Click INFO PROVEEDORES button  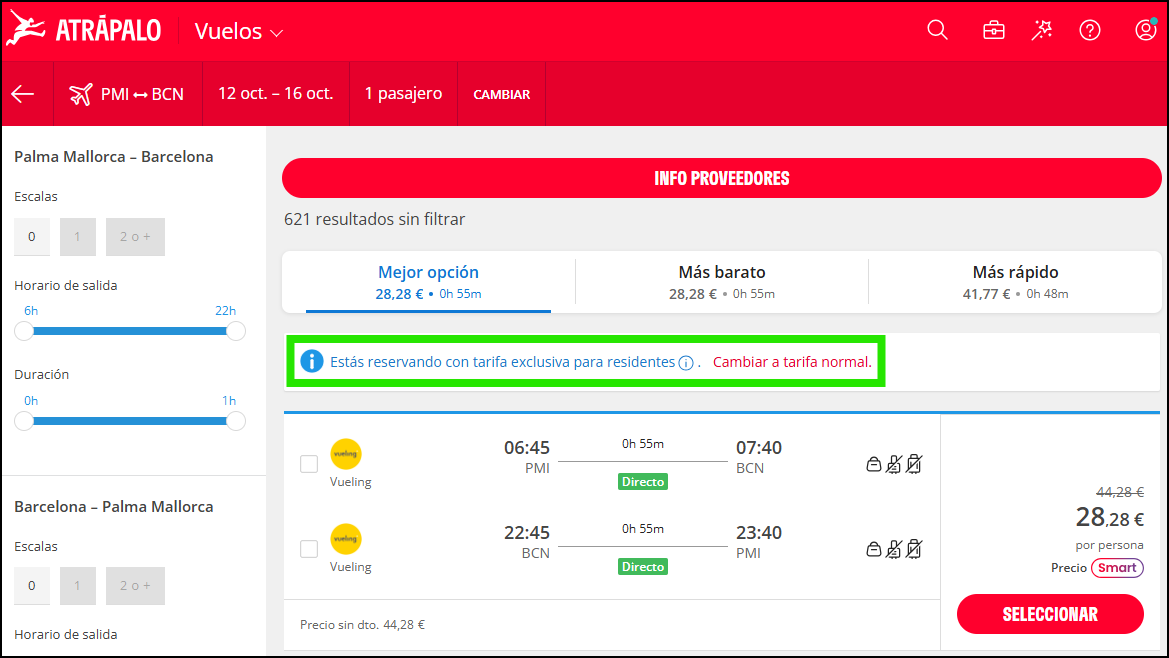(x=722, y=178)
